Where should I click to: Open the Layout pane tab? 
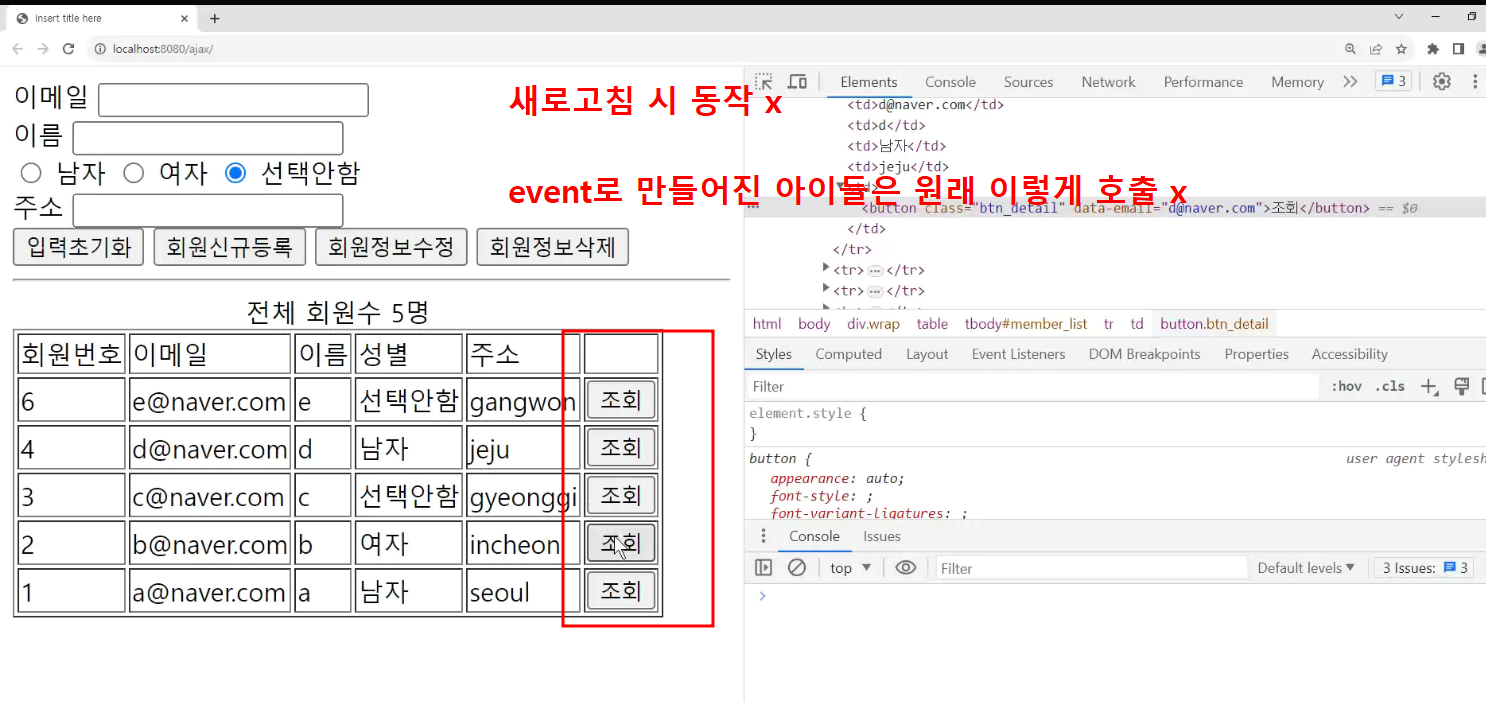(927, 354)
